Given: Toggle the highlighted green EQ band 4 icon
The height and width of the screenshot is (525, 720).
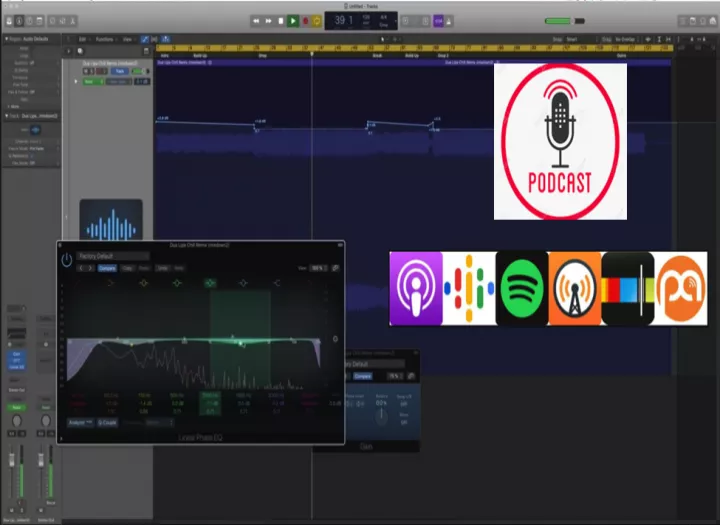Looking at the screenshot, I should 210,283.
